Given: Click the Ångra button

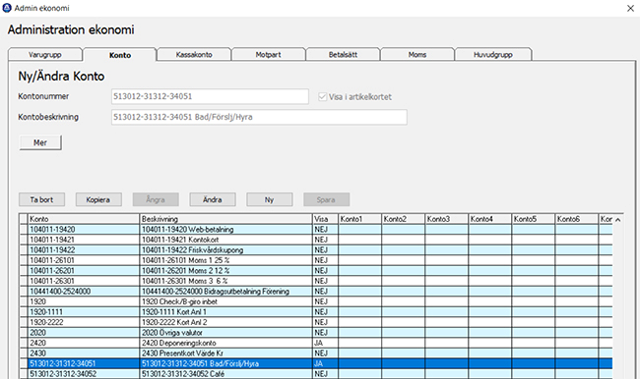Looking at the screenshot, I should (156, 199).
